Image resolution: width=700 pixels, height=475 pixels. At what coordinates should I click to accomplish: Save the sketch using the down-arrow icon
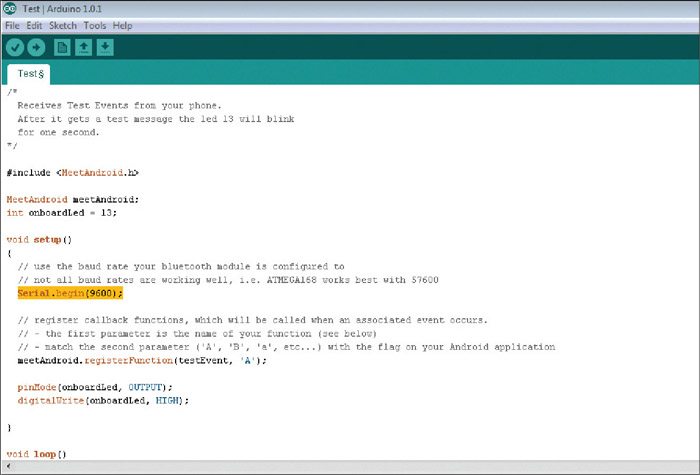point(105,47)
